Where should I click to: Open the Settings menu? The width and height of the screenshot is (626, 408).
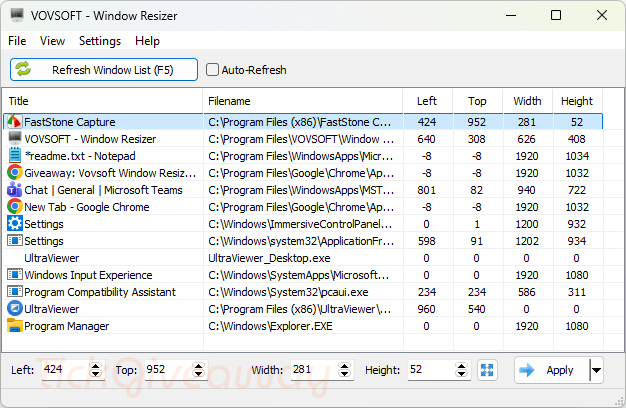[100, 41]
